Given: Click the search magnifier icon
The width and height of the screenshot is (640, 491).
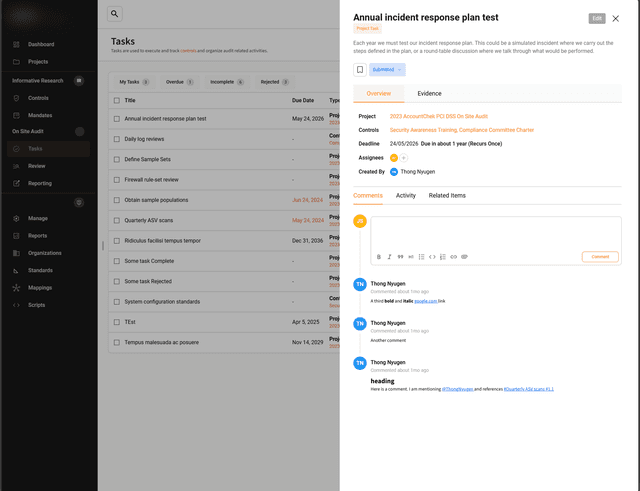Looking at the screenshot, I should pos(115,14).
